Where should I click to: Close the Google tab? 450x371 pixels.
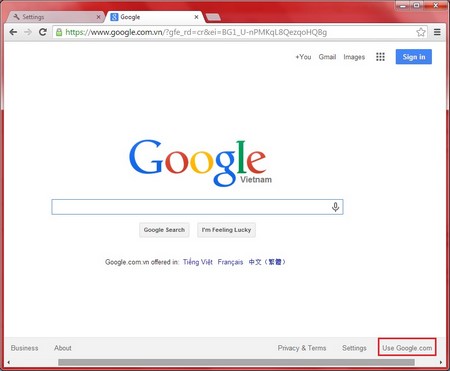197,17
